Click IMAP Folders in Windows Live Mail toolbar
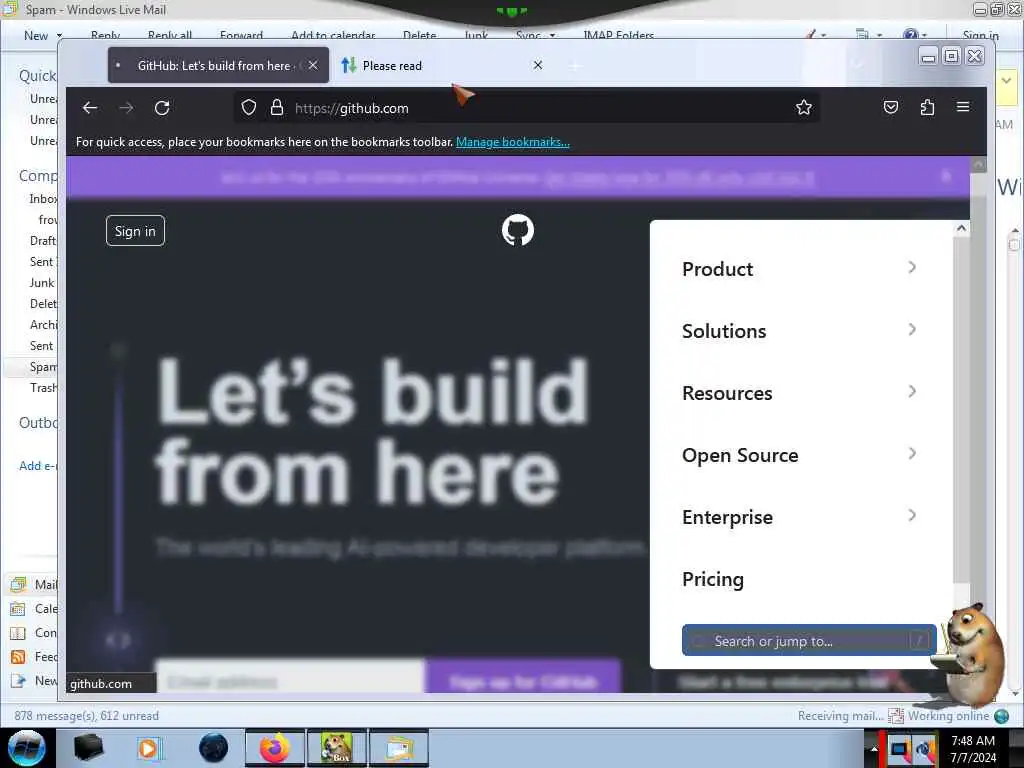The width and height of the screenshot is (1024, 768). 618,35
